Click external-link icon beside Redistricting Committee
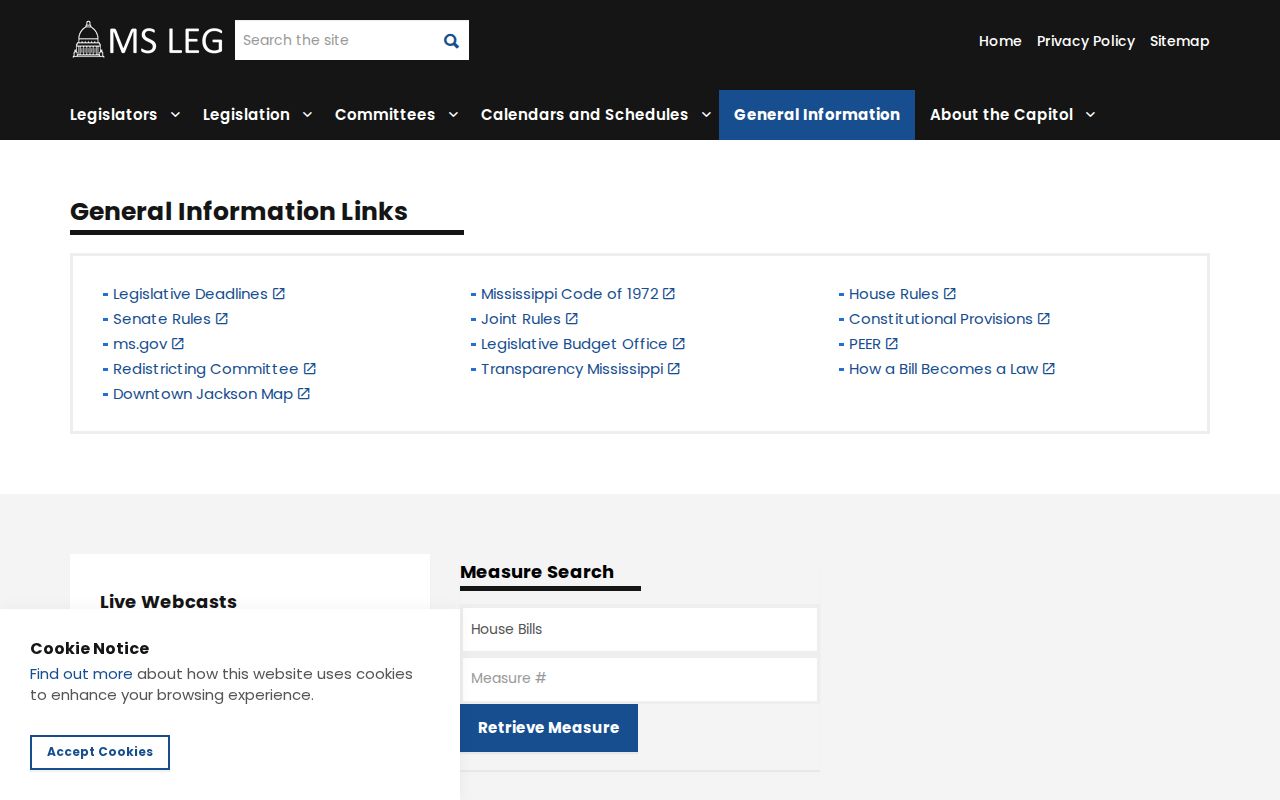This screenshot has width=1280, height=800. coord(310,369)
